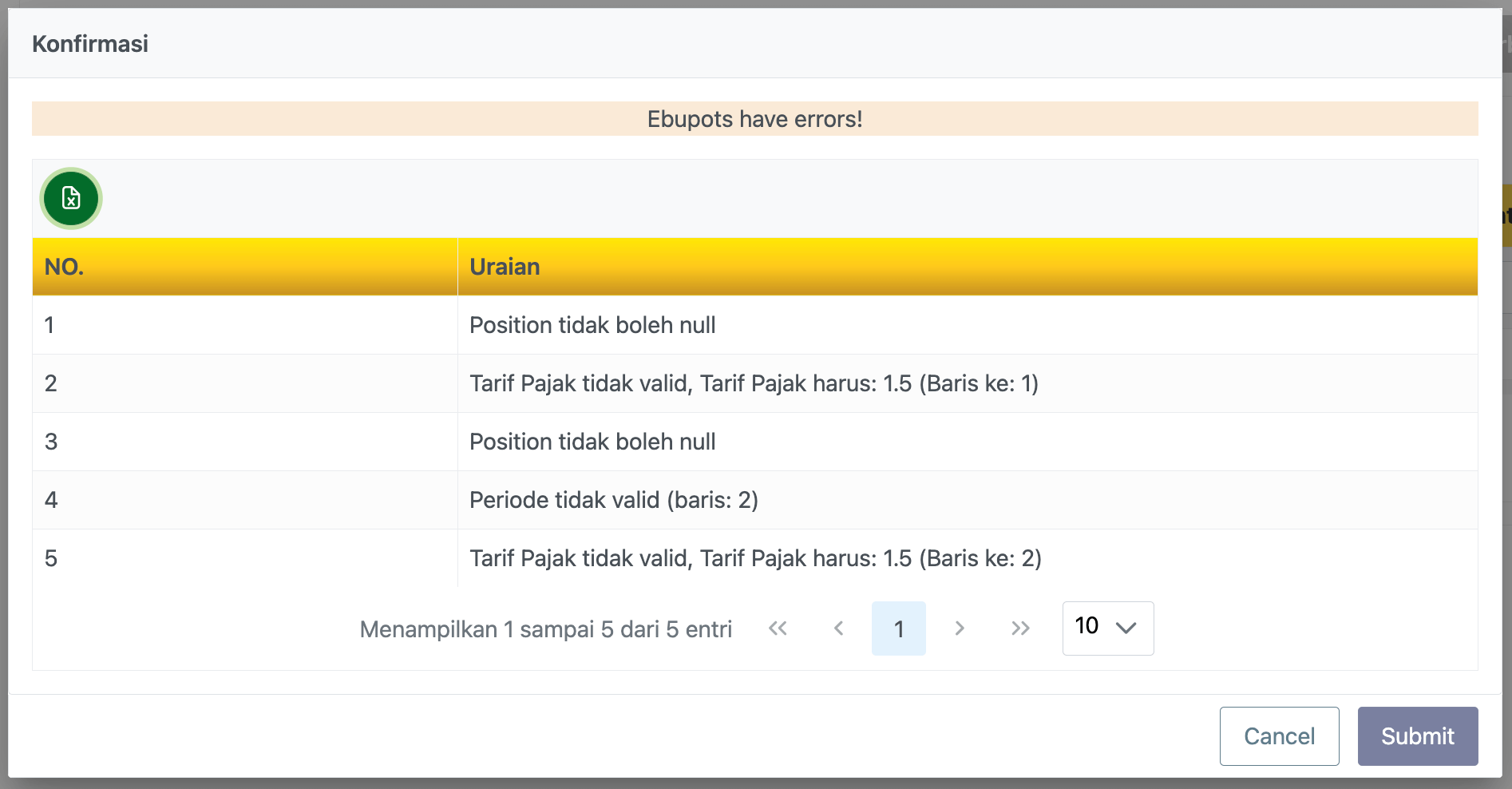This screenshot has width=1512, height=789.
Task: Click the Tarif Pajak error for Baris ke: 1
Action: [754, 383]
